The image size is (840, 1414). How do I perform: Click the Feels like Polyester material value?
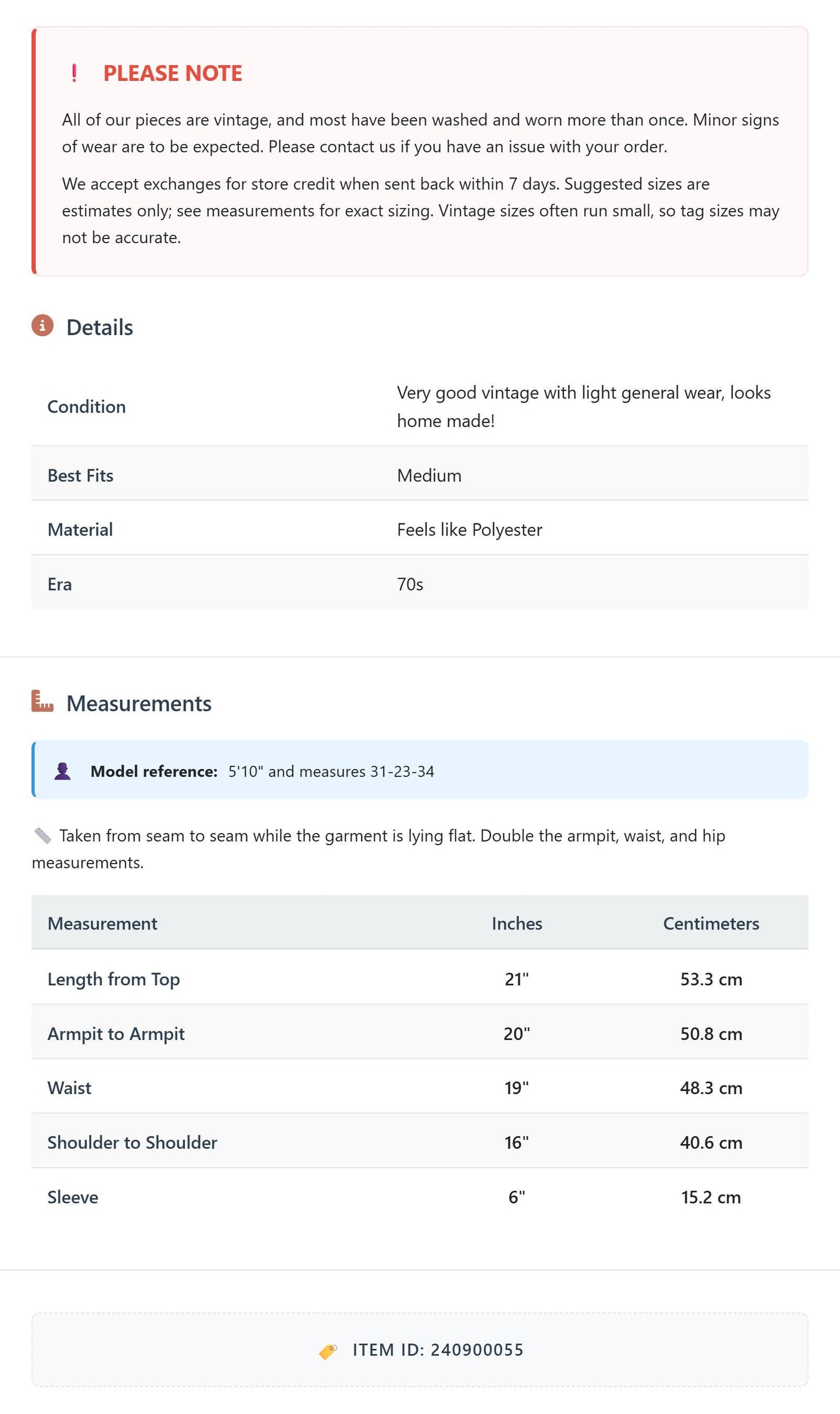coord(470,530)
